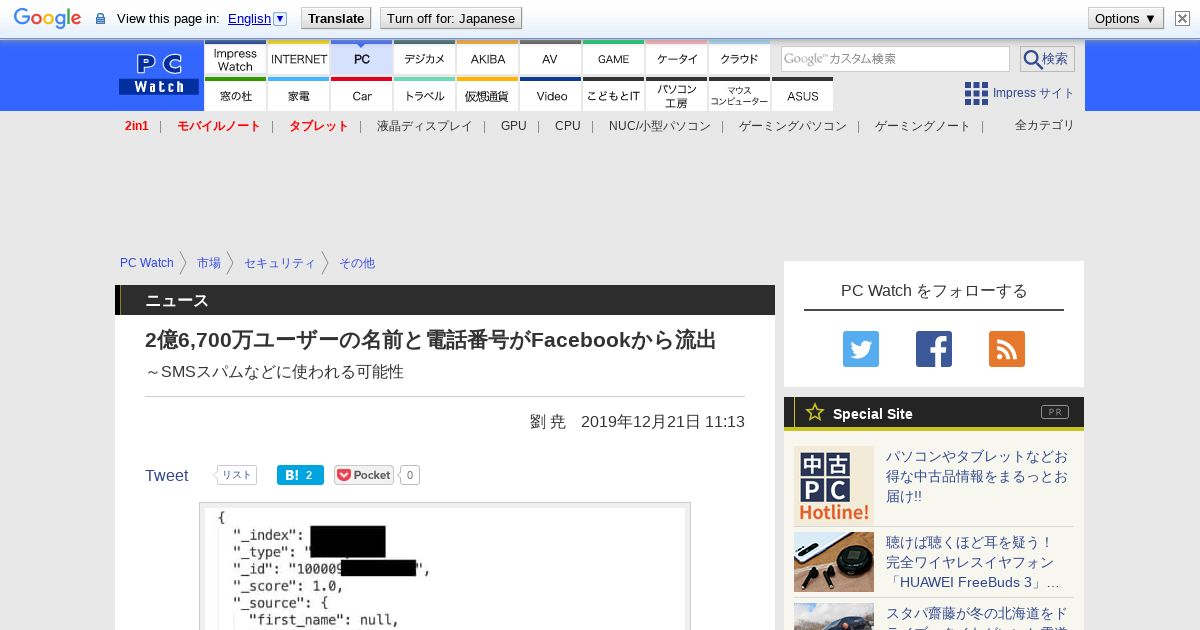Open the タブレット category link
The height and width of the screenshot is (630, 1200).
pos(318,126)
